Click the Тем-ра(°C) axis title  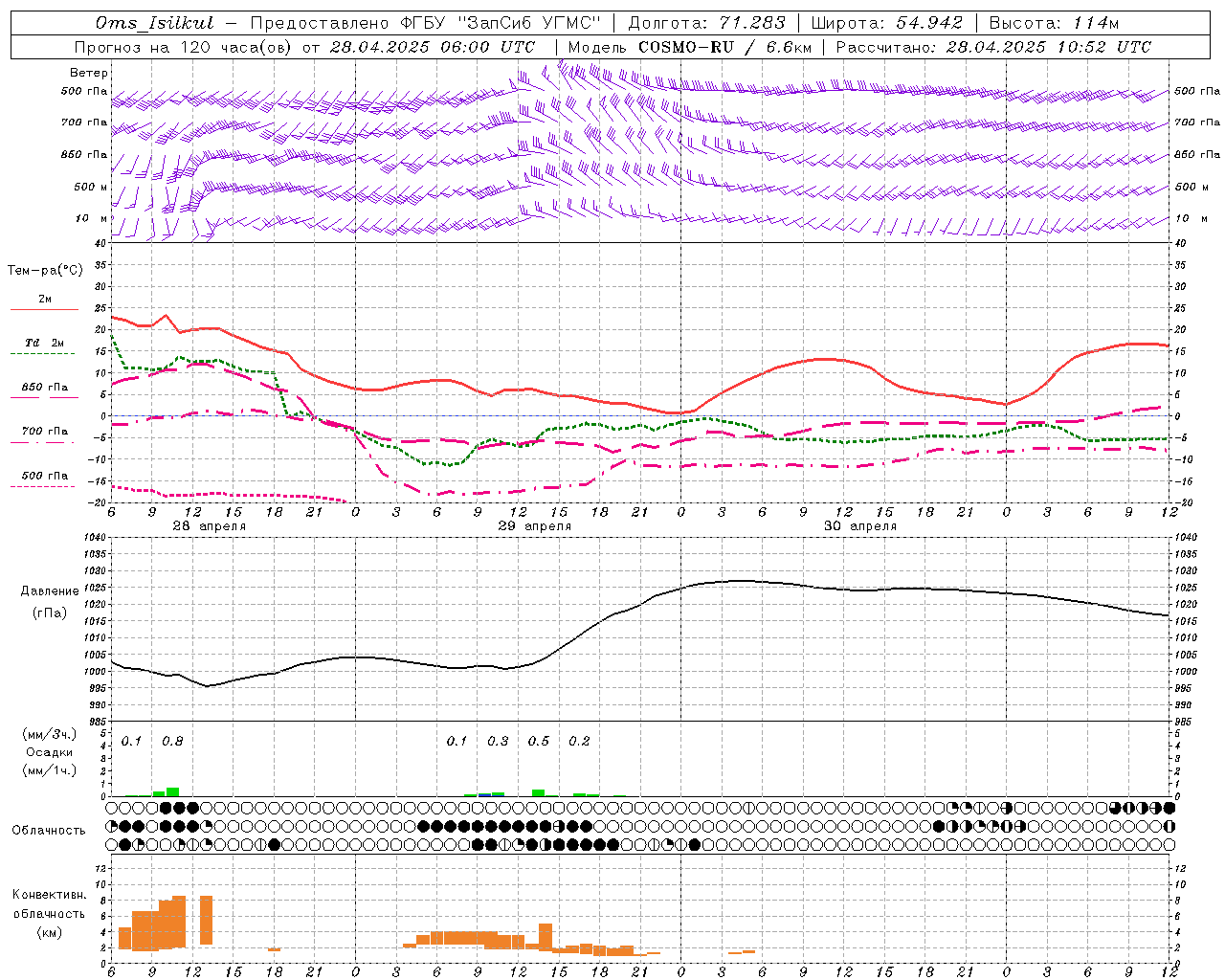point(45,271)
